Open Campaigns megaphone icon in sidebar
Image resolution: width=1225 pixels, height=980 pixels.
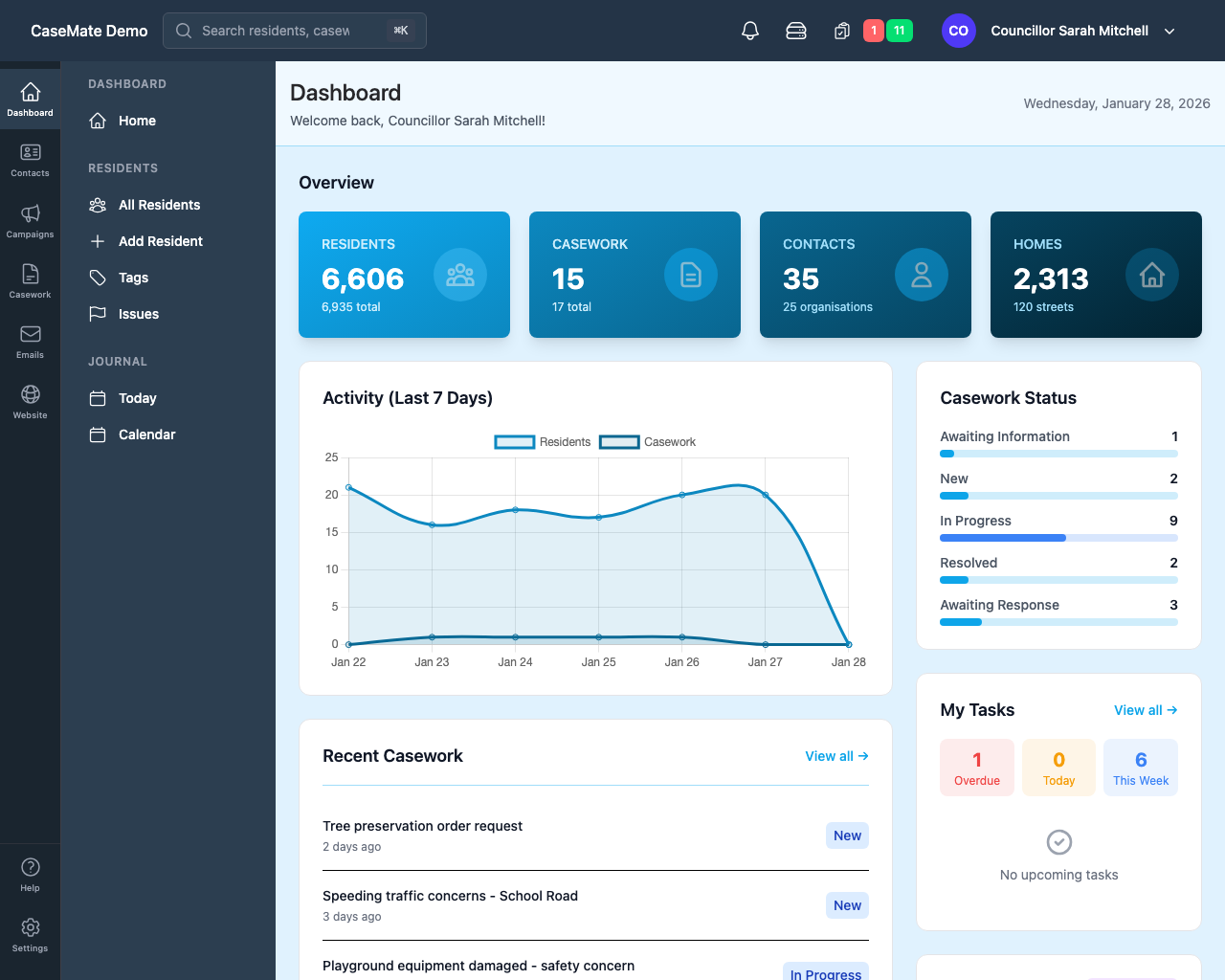[31, 220]
